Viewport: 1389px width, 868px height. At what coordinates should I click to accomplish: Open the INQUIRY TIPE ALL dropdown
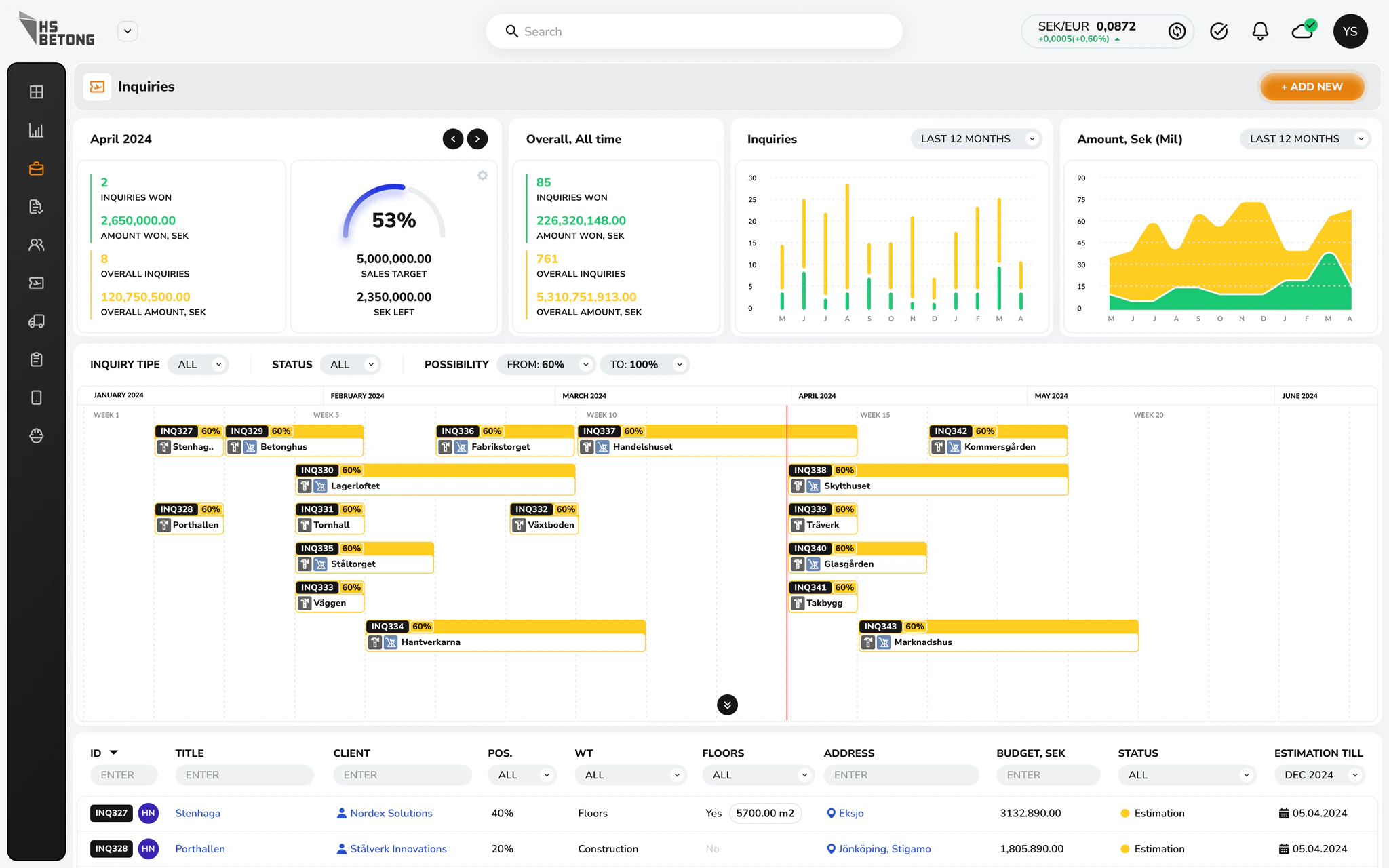coord(198,365)
